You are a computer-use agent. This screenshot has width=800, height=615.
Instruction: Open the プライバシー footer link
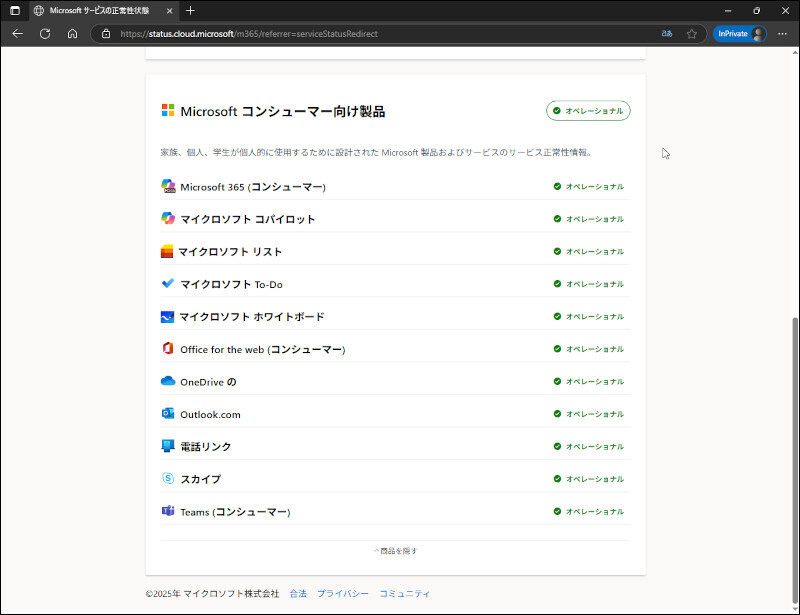(343, 594)
